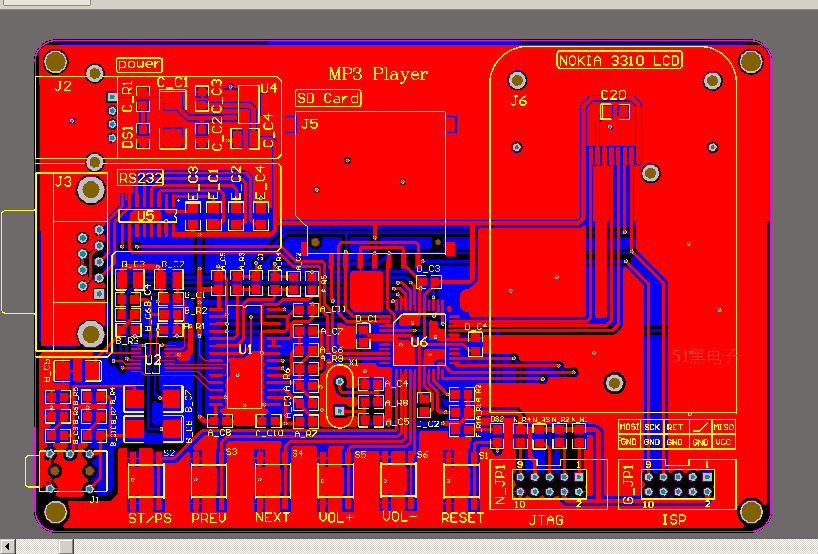
Task: Click the S6 switch designator
Action: pyautogui.click(x=423, y=455)
